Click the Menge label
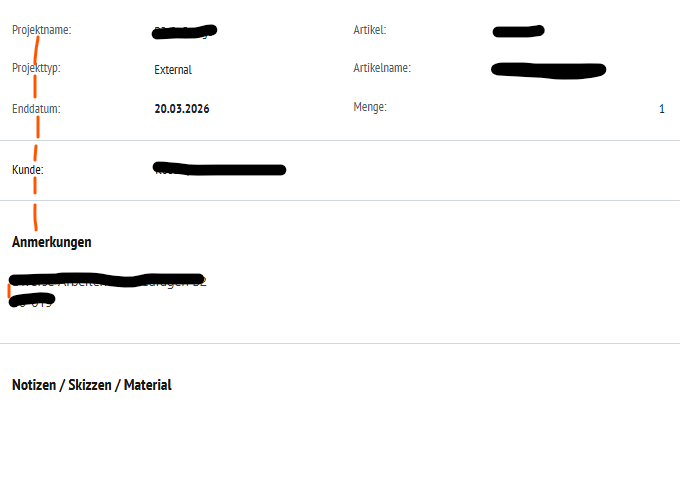690x485 pixels. [x=370, y=107]
